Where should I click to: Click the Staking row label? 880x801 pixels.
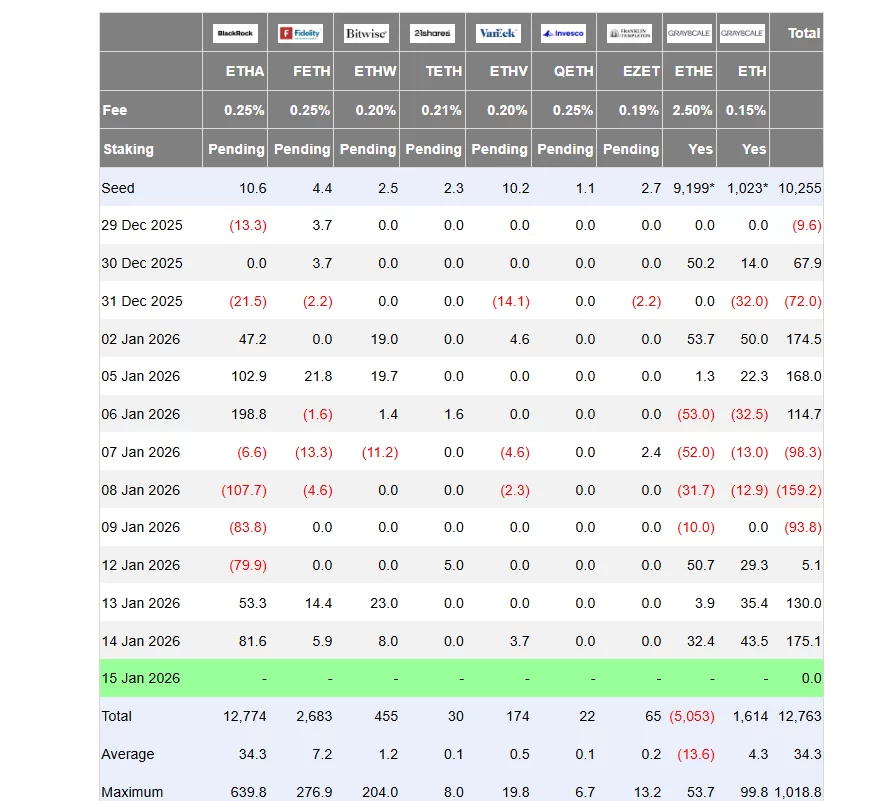pyautogui.click(x=128, y=149)
